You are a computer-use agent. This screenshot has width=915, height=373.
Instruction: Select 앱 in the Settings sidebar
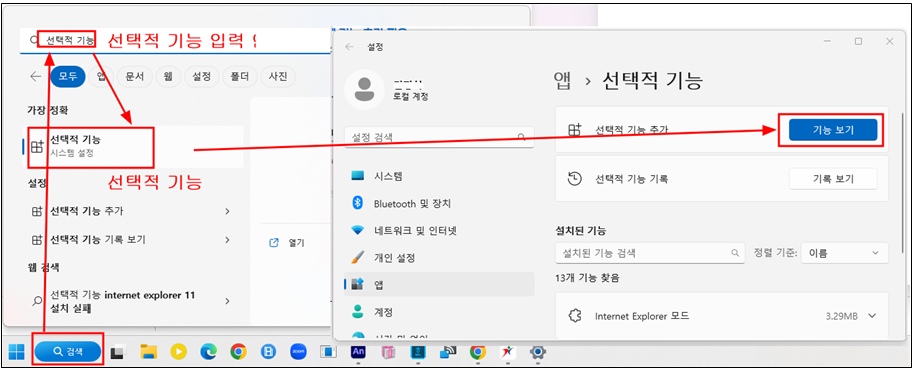pyautogui.click(x=439, y=284)
